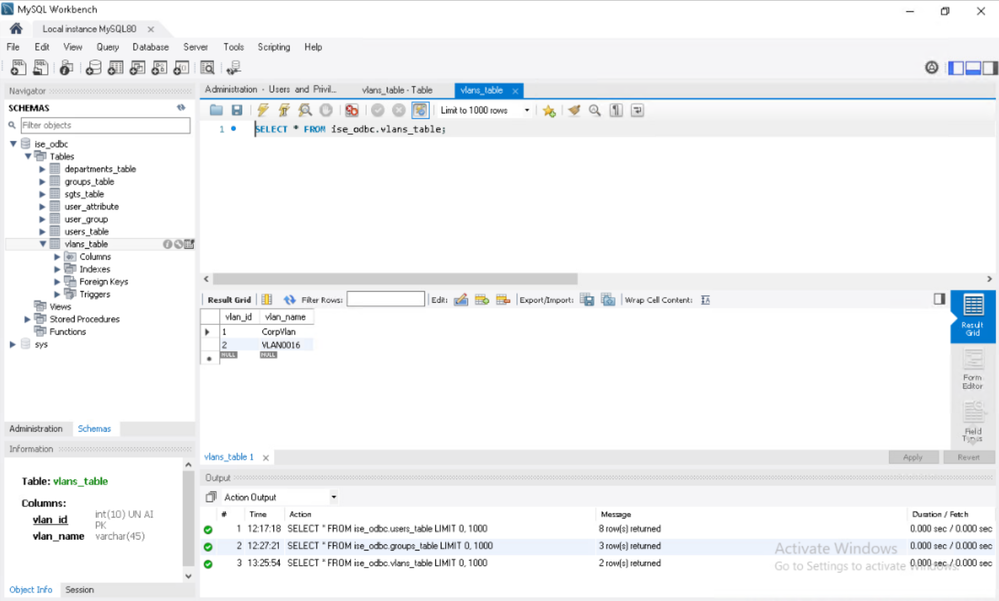
Task: Toggle the left sidebar panel visibility
Action: 956,68
